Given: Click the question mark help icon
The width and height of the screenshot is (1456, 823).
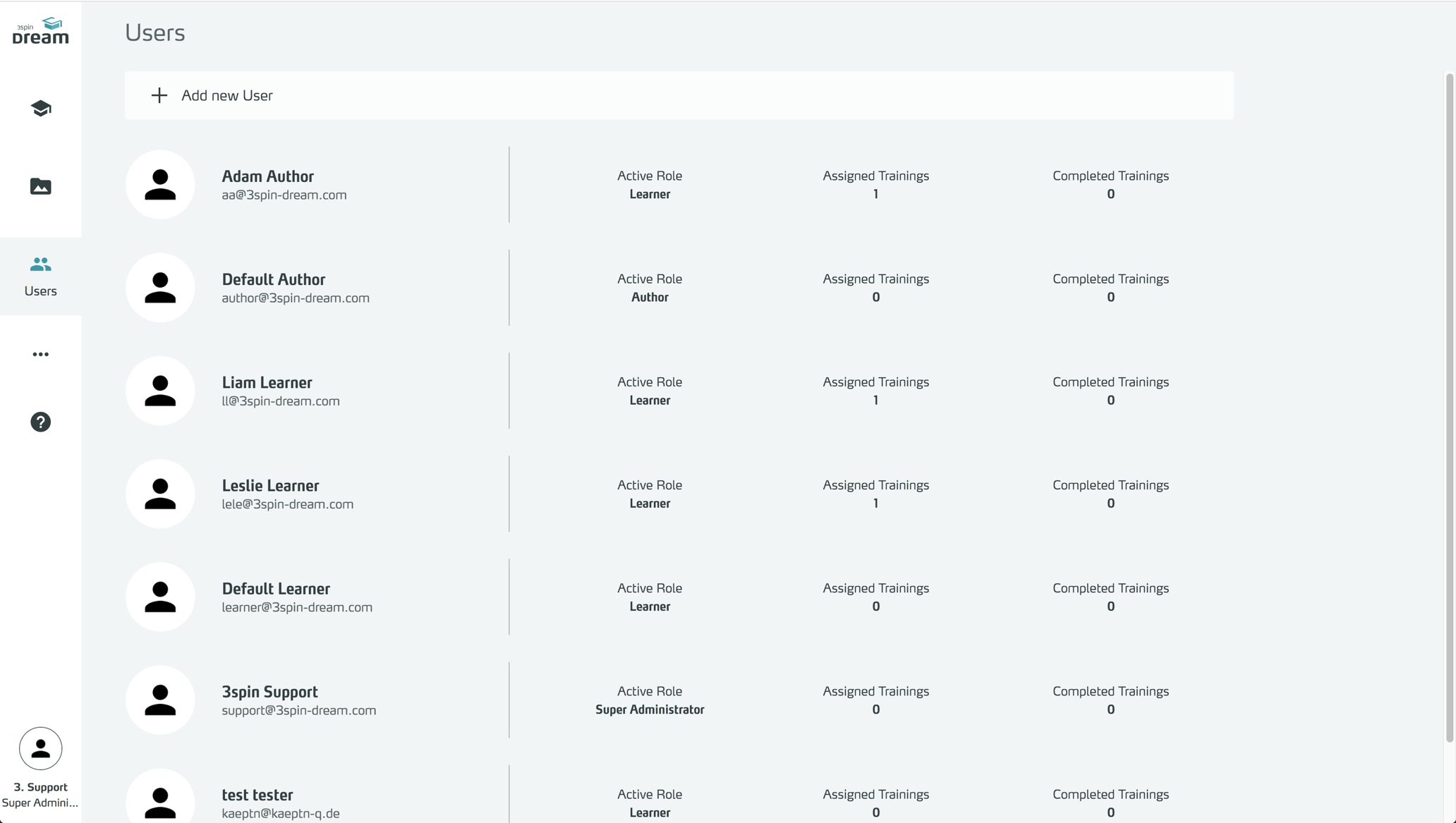Looking at the screenshot, I should point(40,422).
